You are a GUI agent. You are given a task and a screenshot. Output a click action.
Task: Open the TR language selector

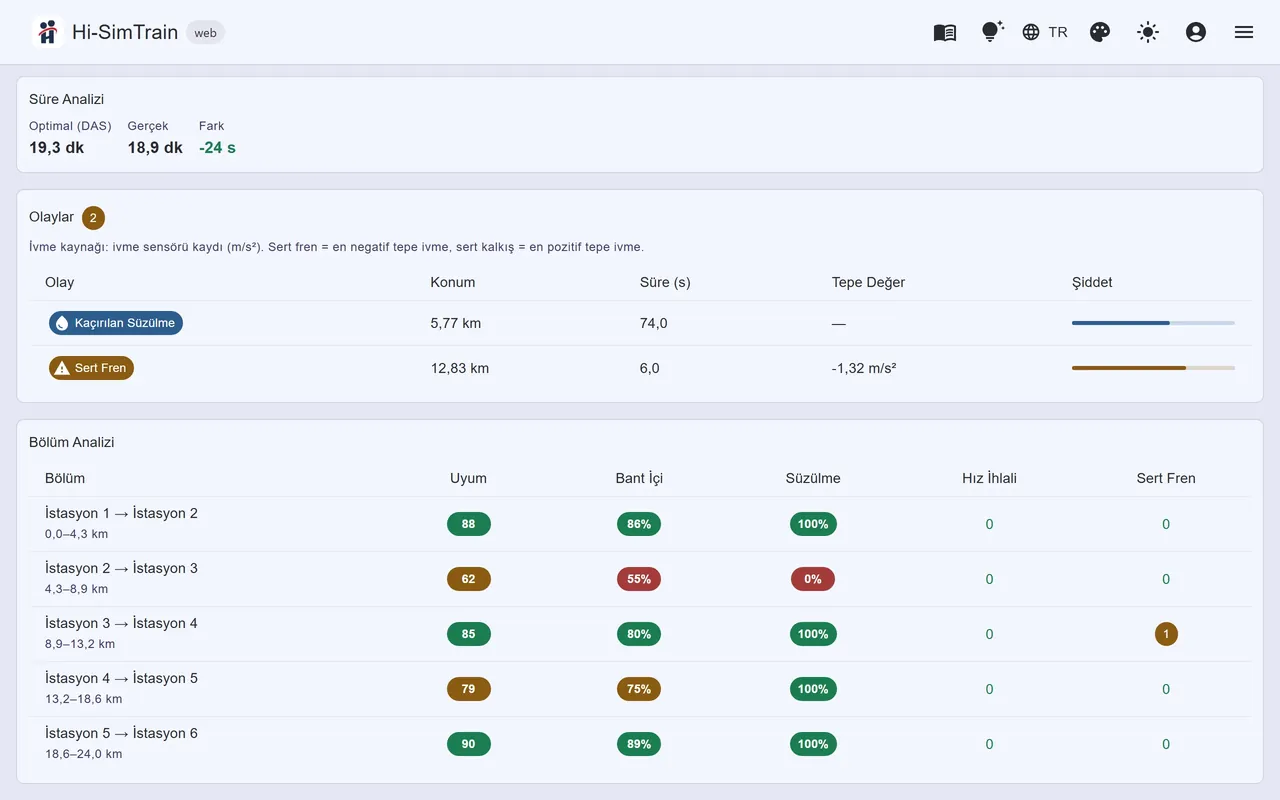point(1045,32)
